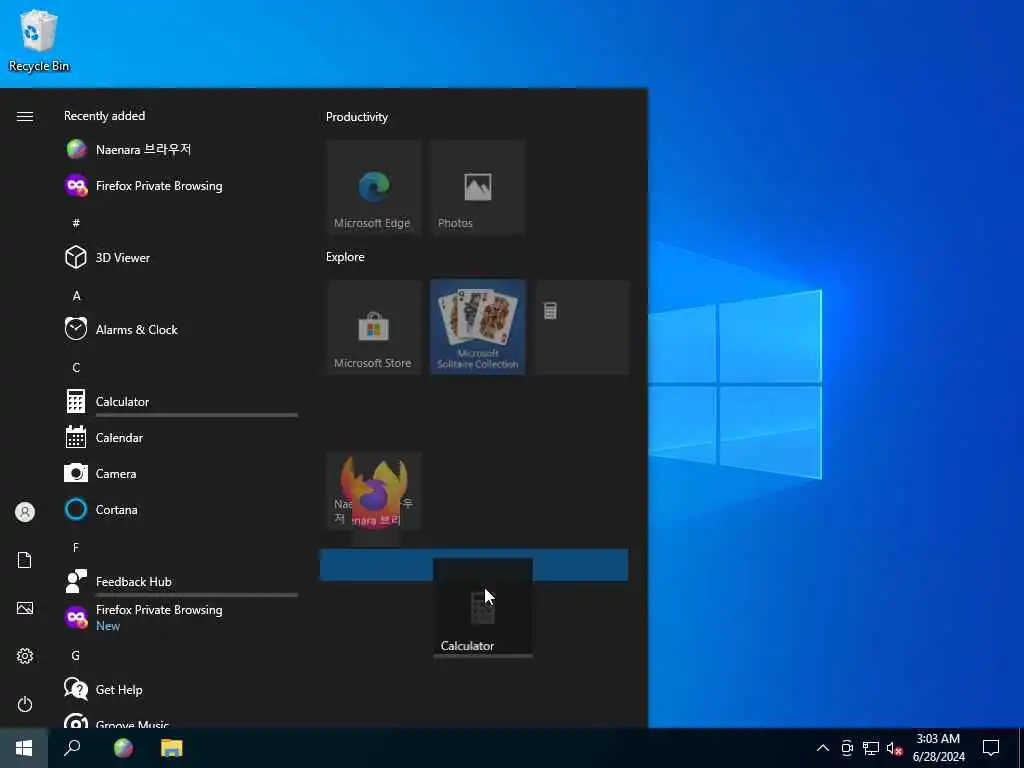Open Firefox Private Browsing marked New
The image size is (1024, 768).
click(x=180, y=617)
